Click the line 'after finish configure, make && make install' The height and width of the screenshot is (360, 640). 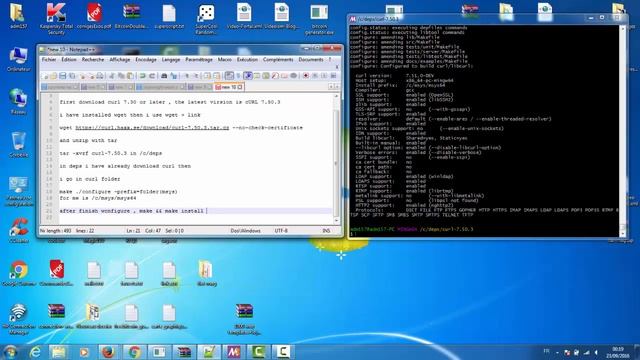(131, 211)
